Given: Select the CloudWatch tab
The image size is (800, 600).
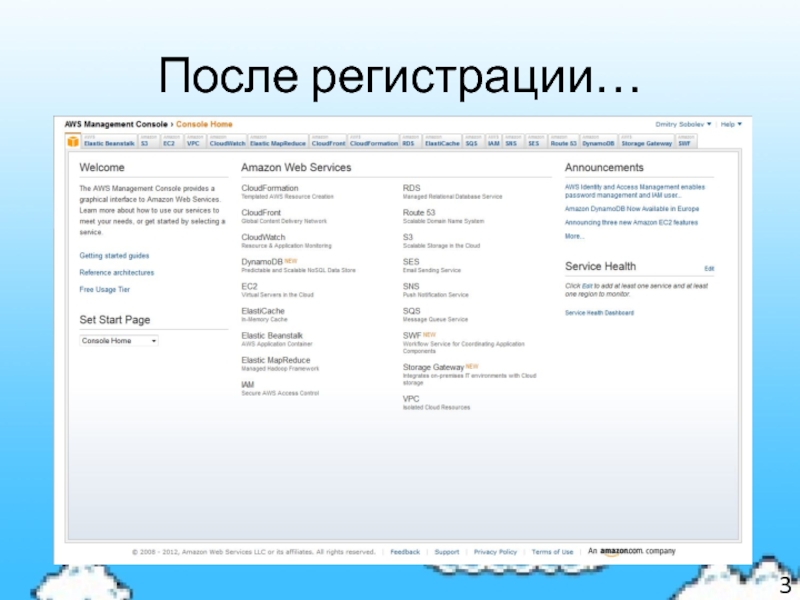Looking at the screenshot, I should [227, 141].
